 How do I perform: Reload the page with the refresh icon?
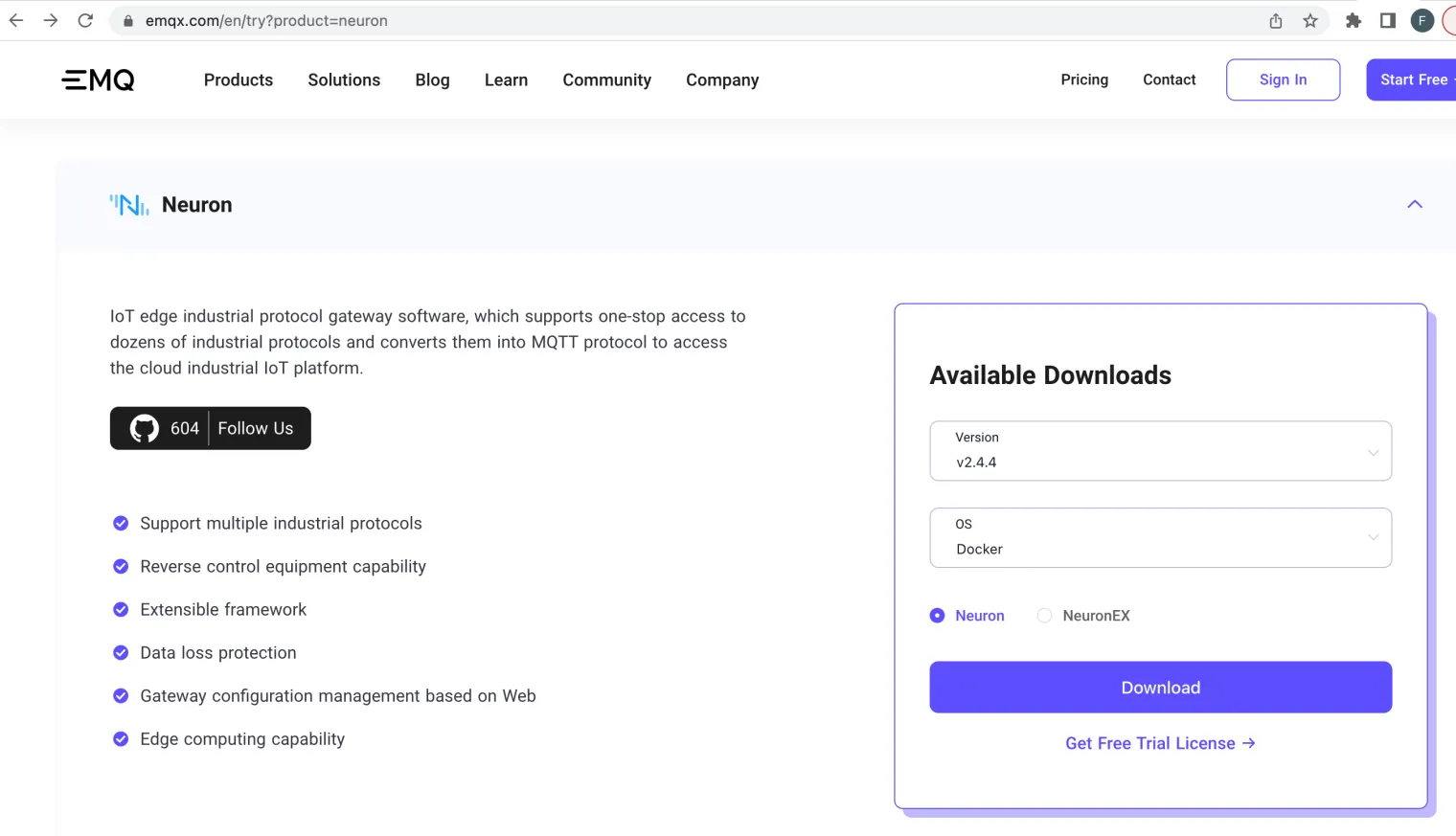pyautogui.click(x=85, y=19)
